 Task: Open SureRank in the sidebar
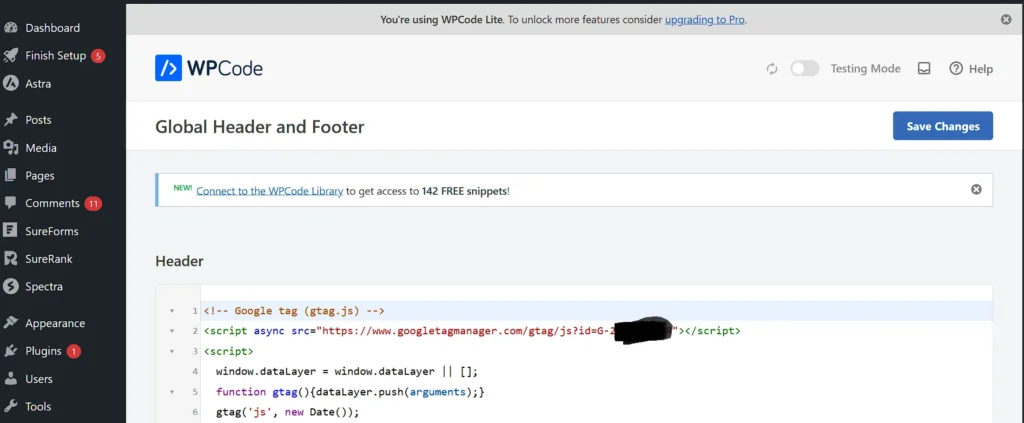(x=48, y=259)
